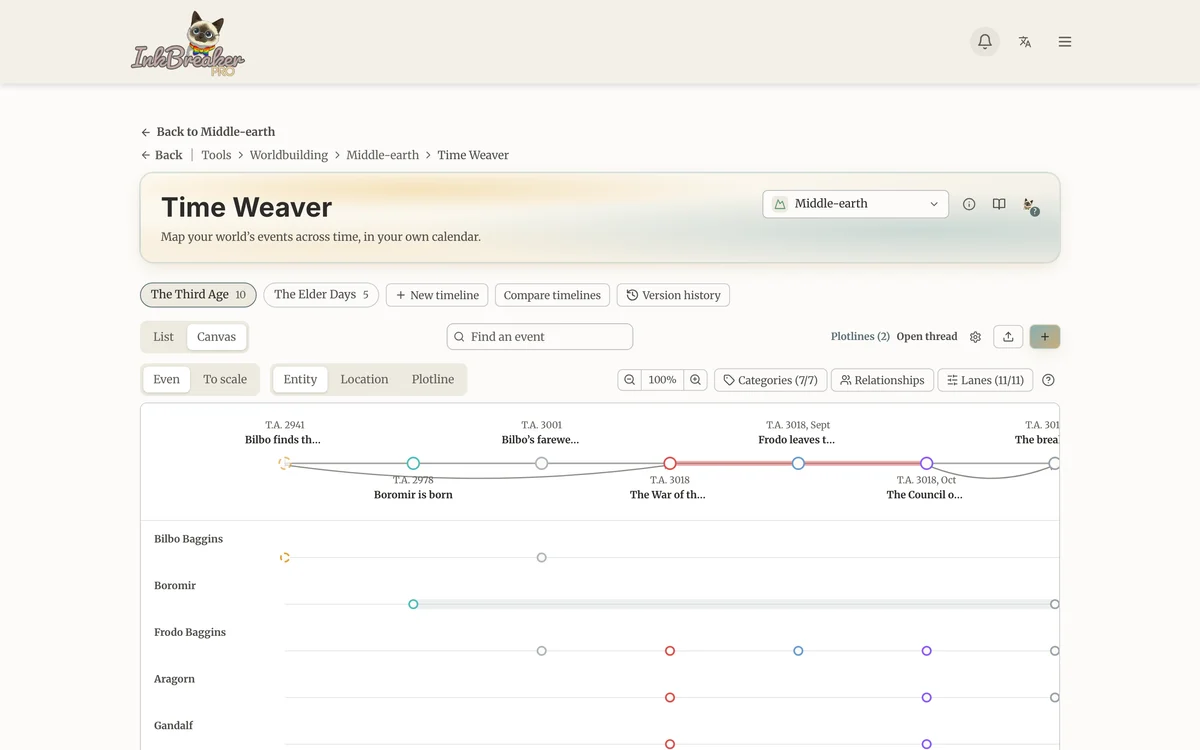Click Time Weaver breadcrumb text
This screenshot has width=1200, height=750.
[473, 155]
